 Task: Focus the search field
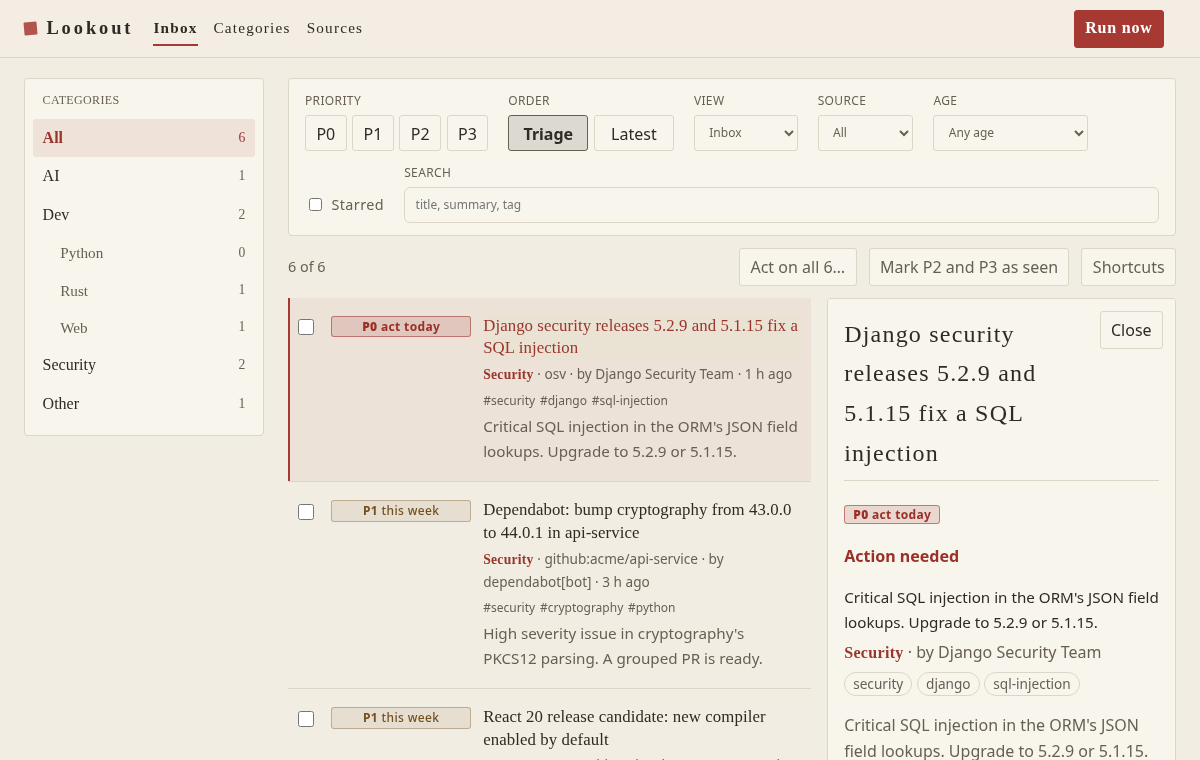pos(781,205)
